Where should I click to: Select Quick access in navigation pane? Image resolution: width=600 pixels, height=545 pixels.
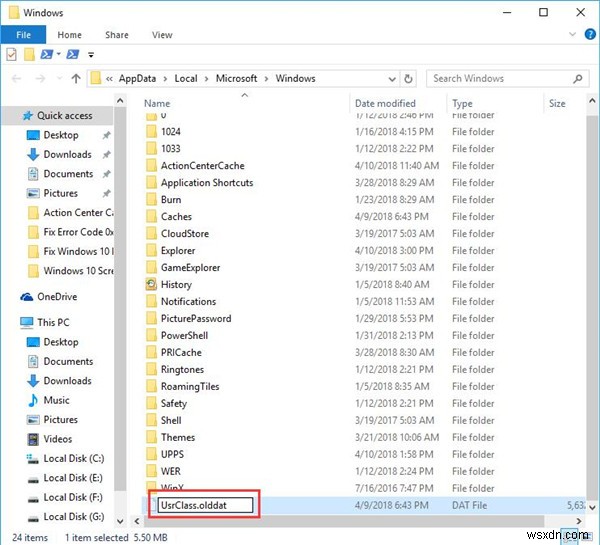[x=57, y=116]
